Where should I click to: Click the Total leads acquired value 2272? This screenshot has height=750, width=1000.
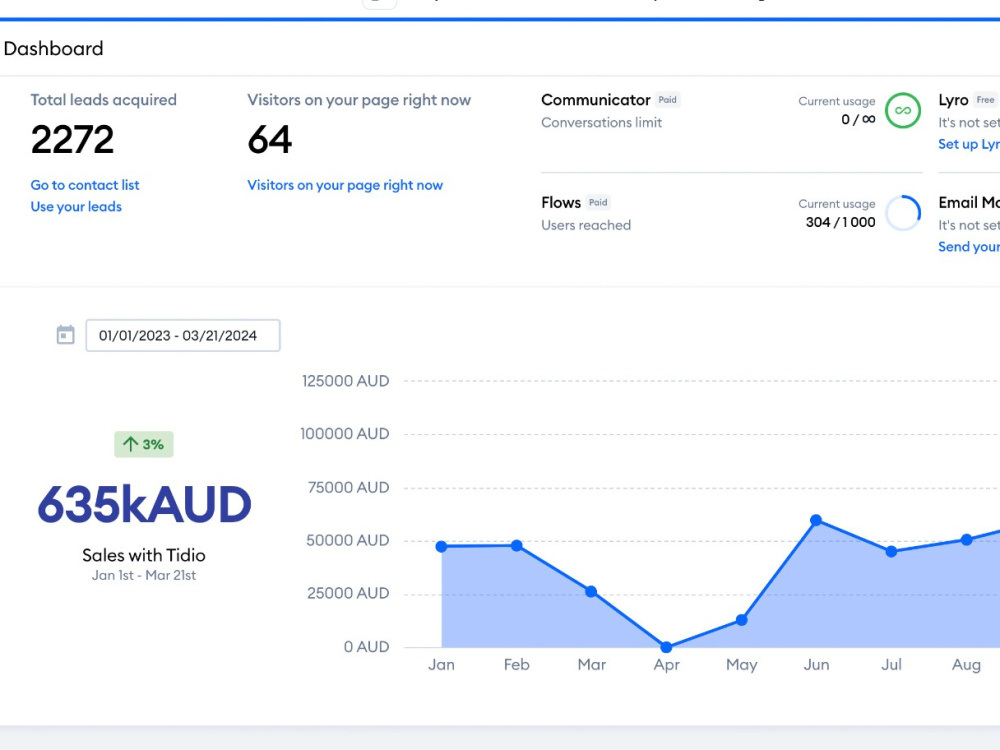pyautogui.click(x=73, y=140)
